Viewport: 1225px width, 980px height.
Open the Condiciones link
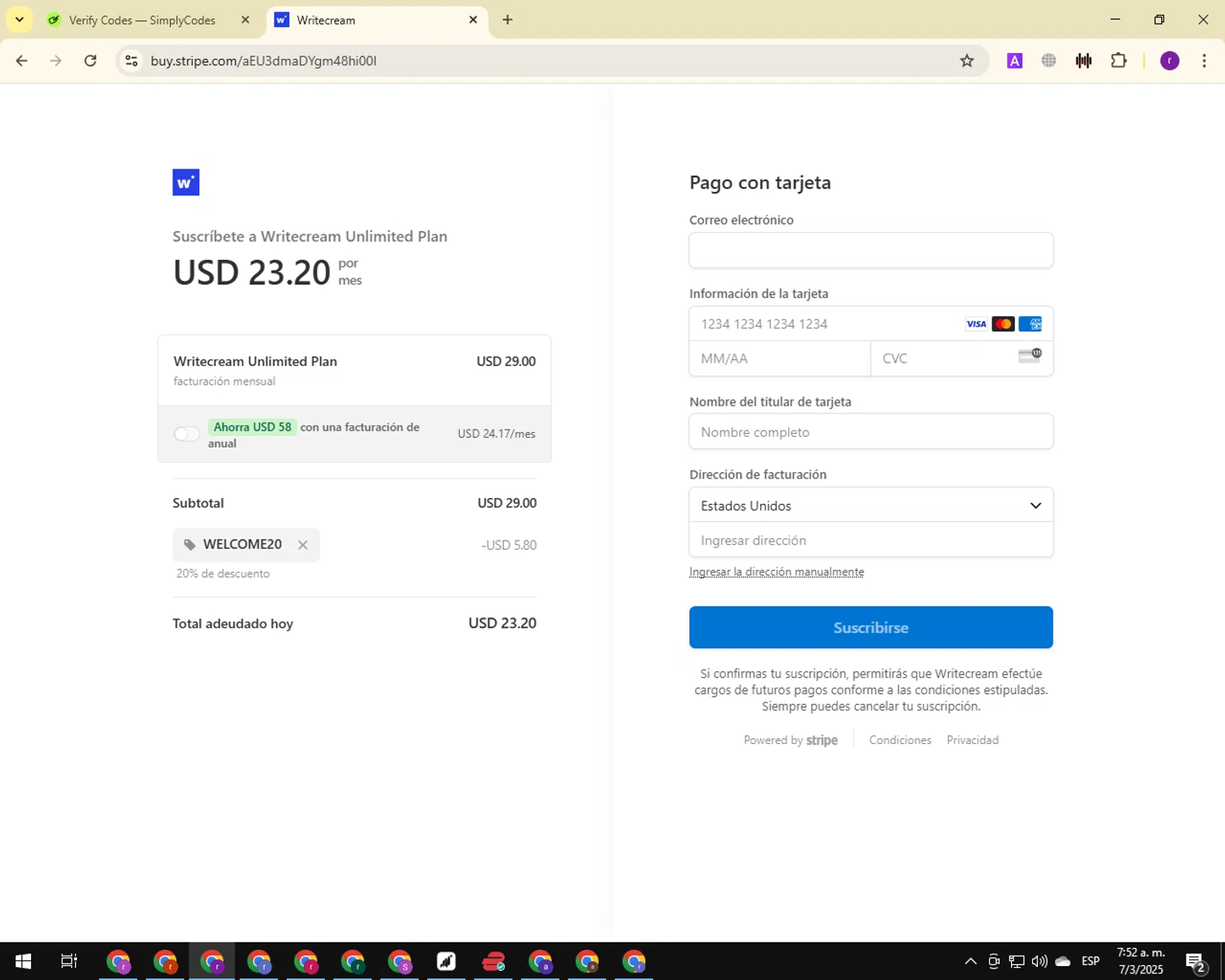(900, 740)
